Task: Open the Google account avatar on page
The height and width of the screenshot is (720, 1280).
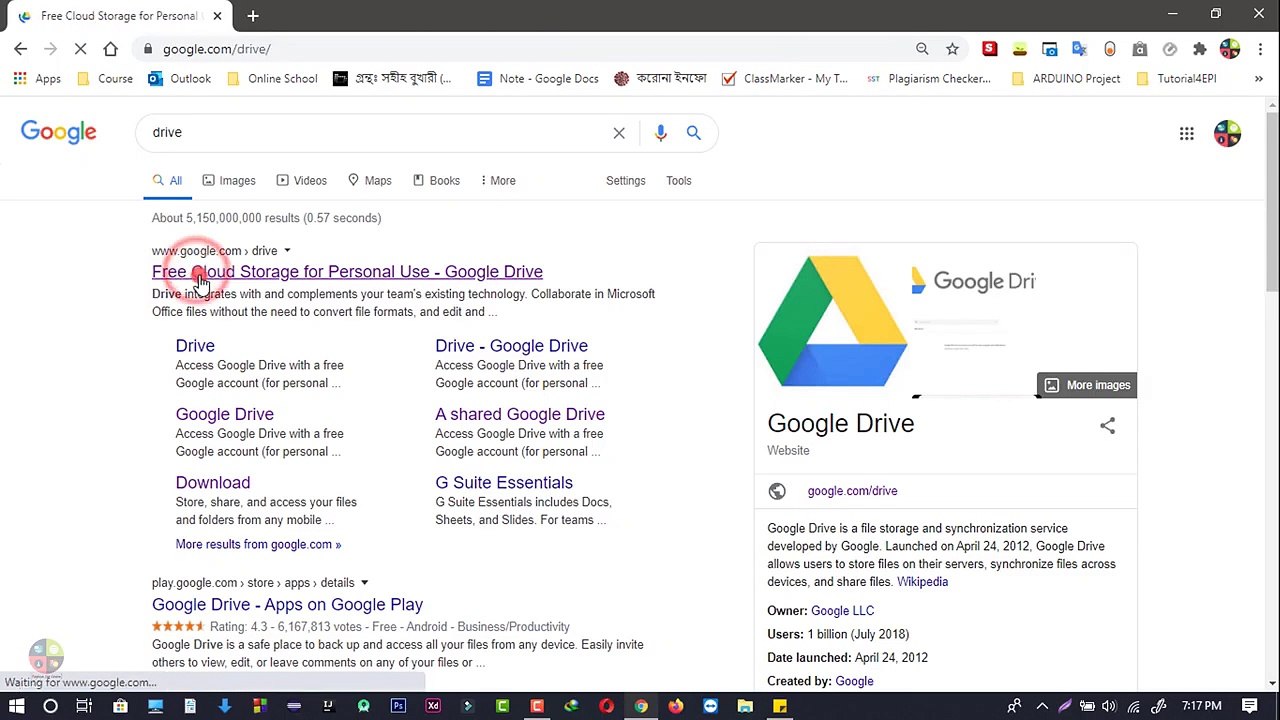Action: [x=1227, y=133]
